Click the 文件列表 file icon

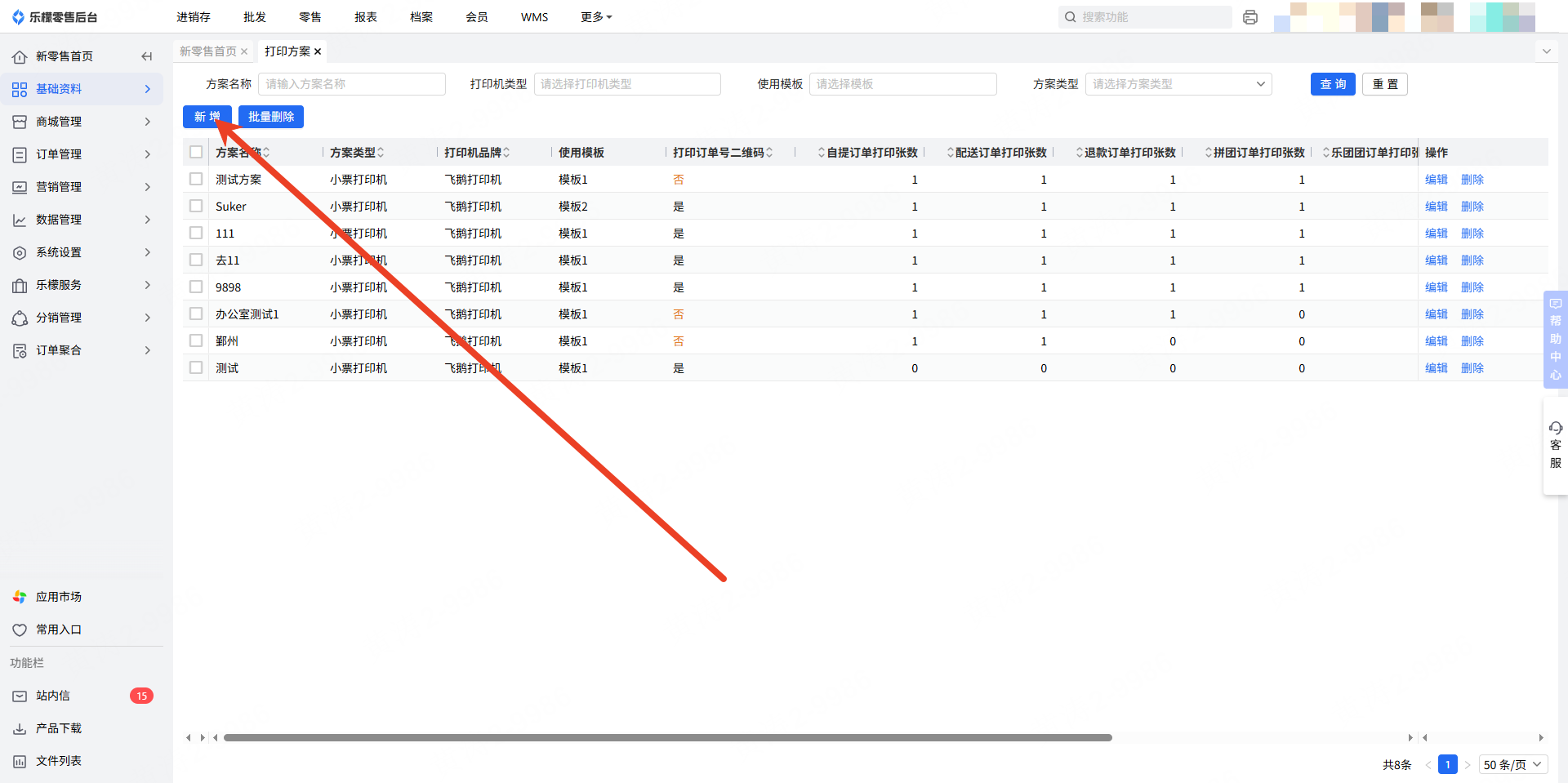tap(20, 761)
